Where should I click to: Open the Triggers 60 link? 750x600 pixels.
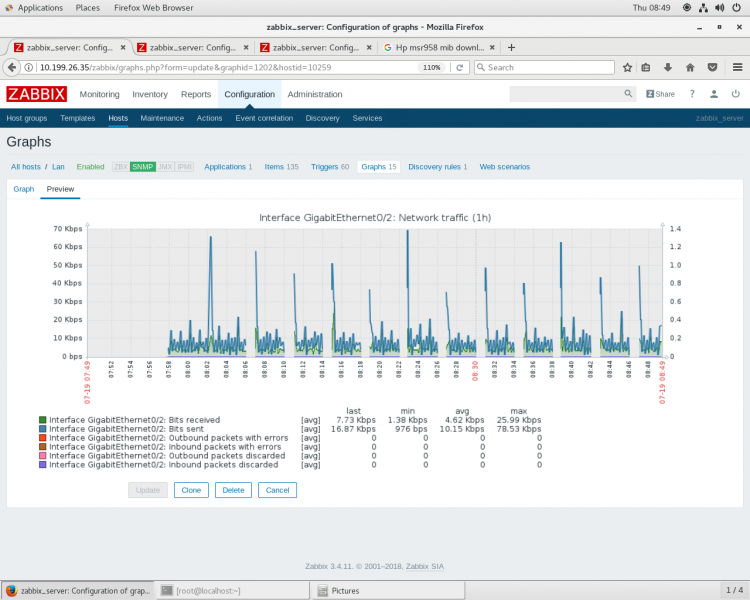[x=330, y=166]
